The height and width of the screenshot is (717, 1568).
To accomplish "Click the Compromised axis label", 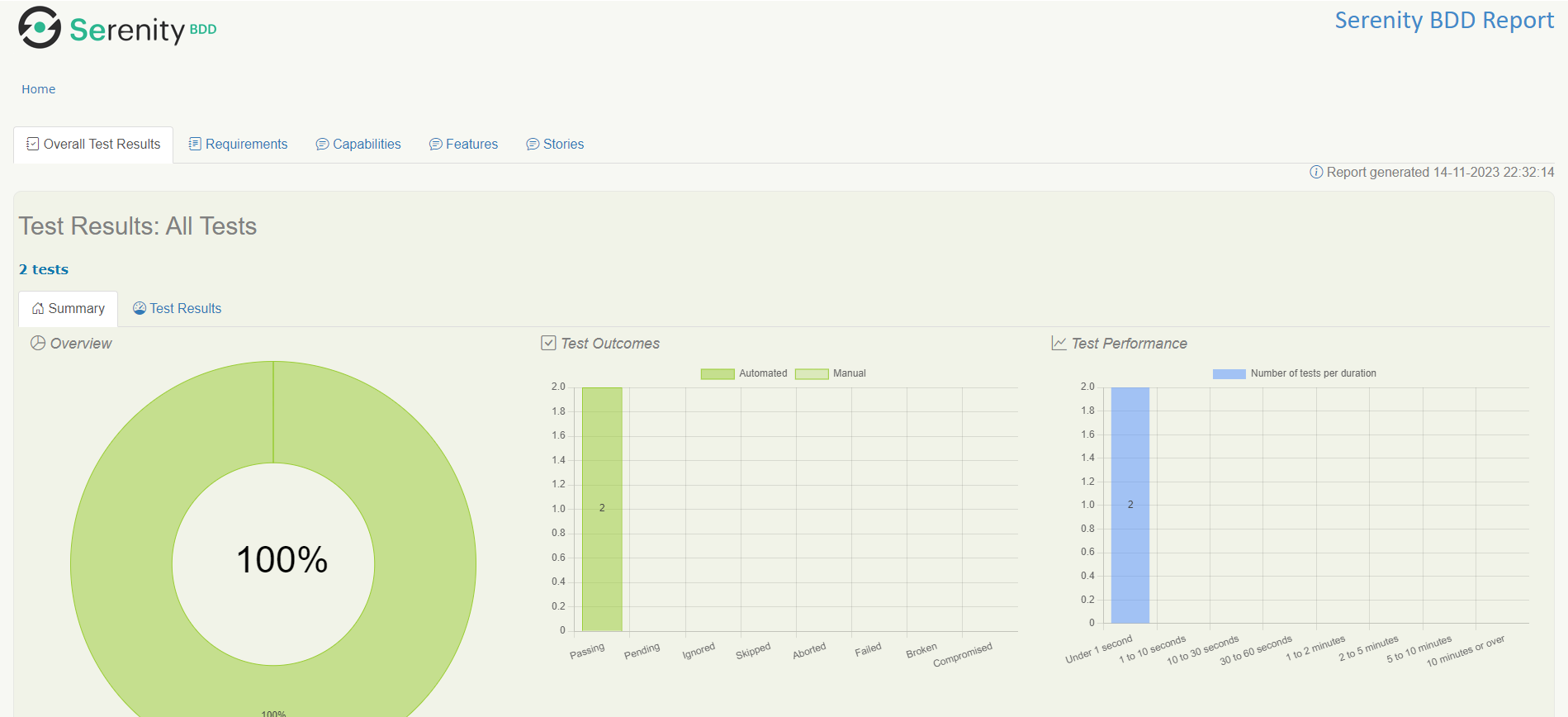I will (963, 655).
